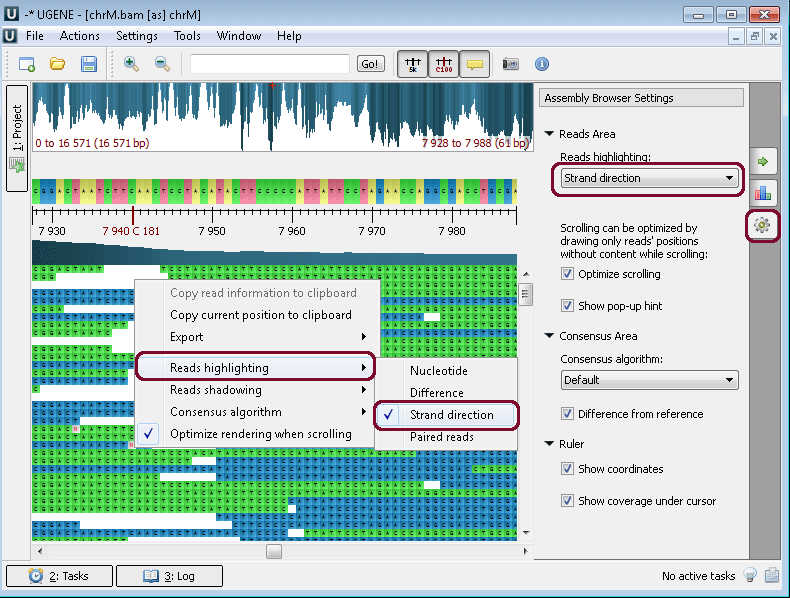Click the vertical scrollbar thumb in reads area
This screenshot has width=790, height=598.
[x=525, y=293]
